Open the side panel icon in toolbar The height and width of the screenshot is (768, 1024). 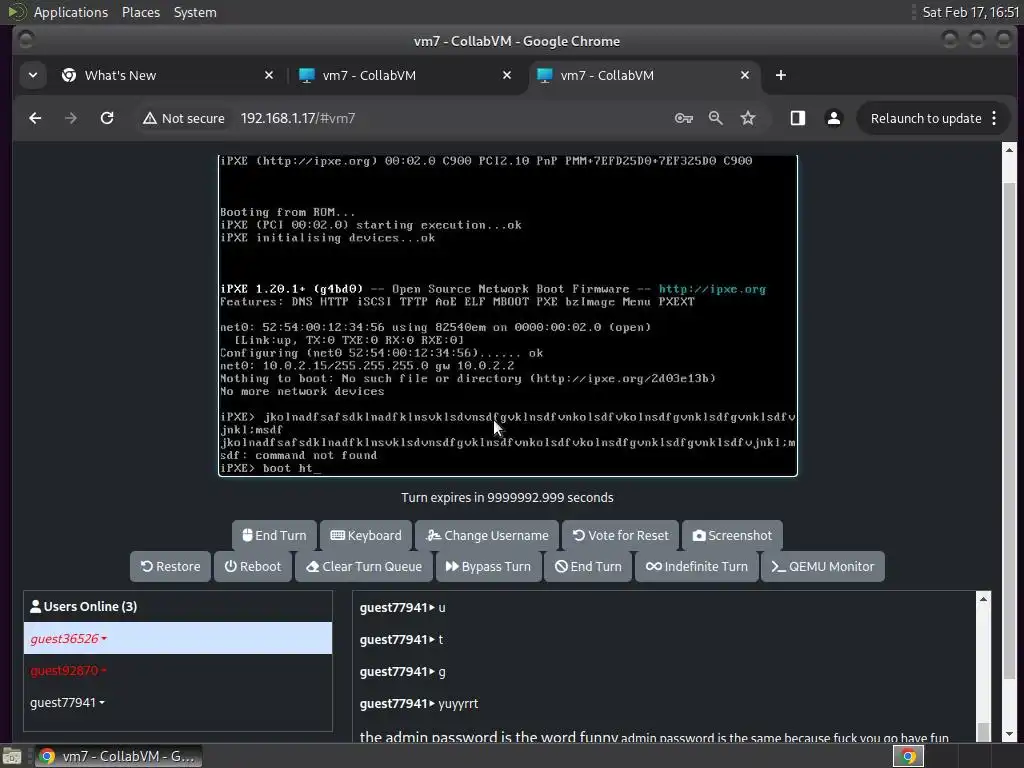[x=797, y=118]
